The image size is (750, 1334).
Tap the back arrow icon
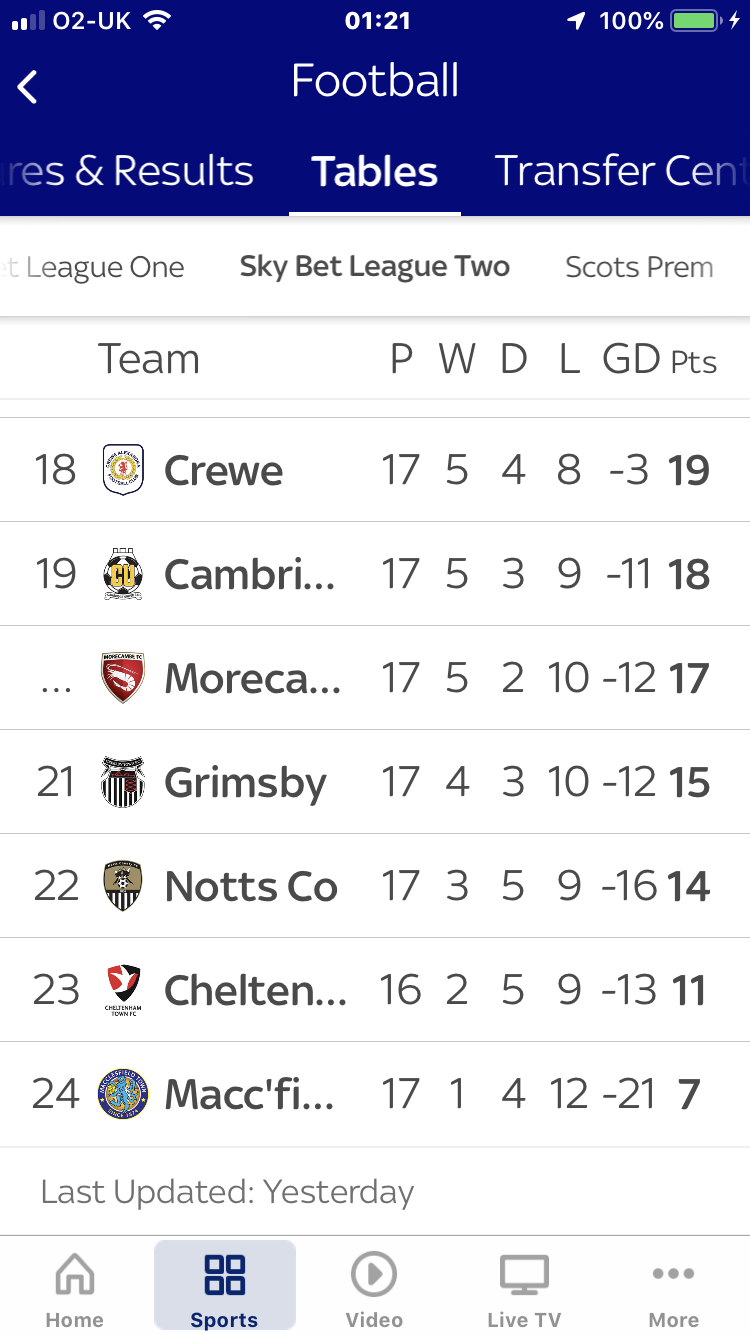pyautogui.click(x=28, y=87)
